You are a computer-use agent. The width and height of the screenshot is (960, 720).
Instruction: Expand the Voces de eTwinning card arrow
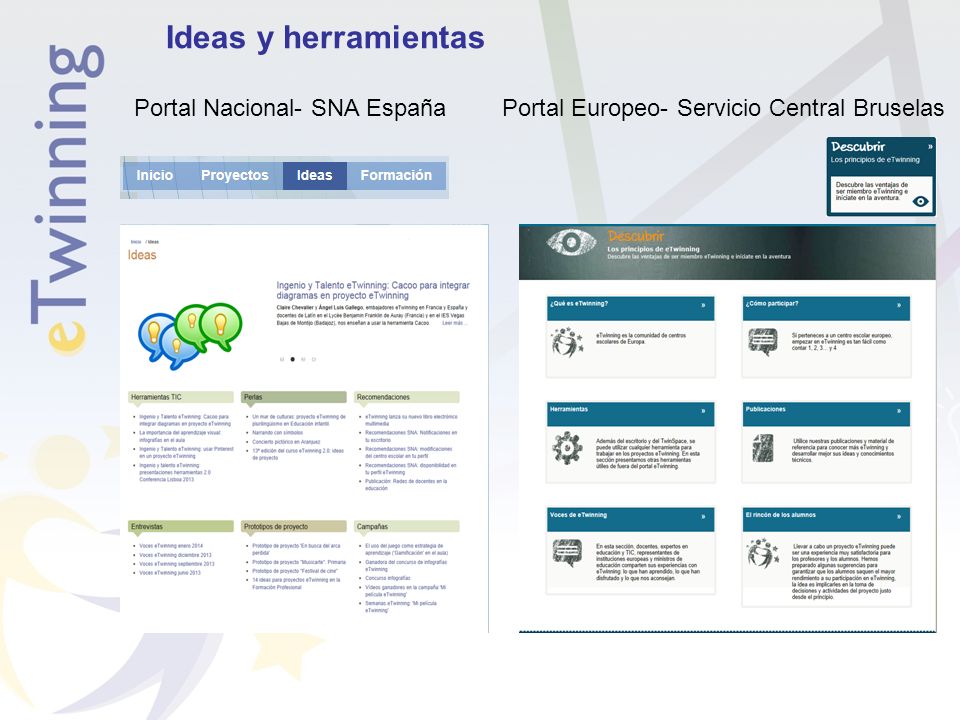click(x=703, y=517)
